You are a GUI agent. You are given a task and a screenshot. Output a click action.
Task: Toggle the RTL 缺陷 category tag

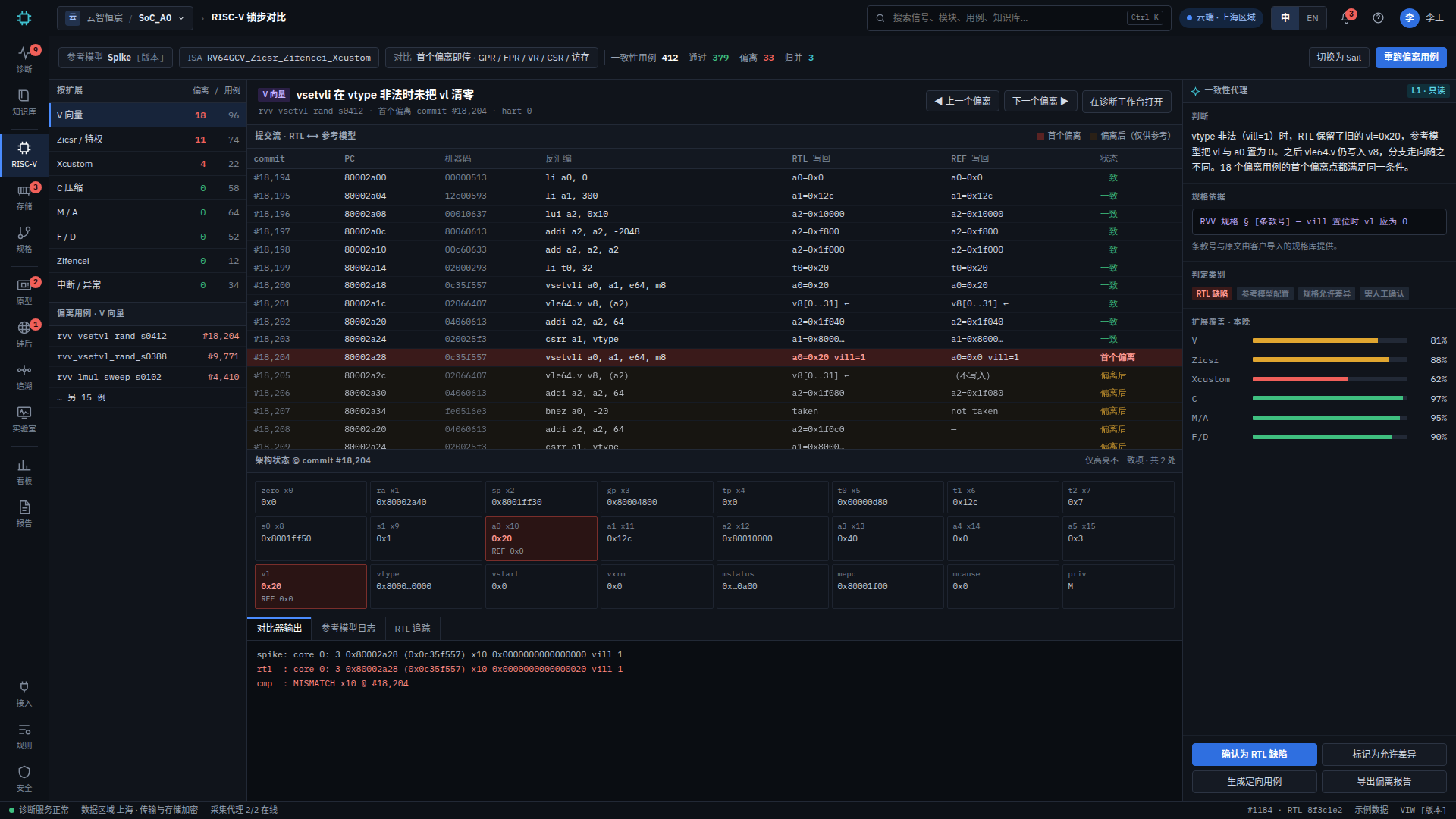click(x=1212, y=293)
